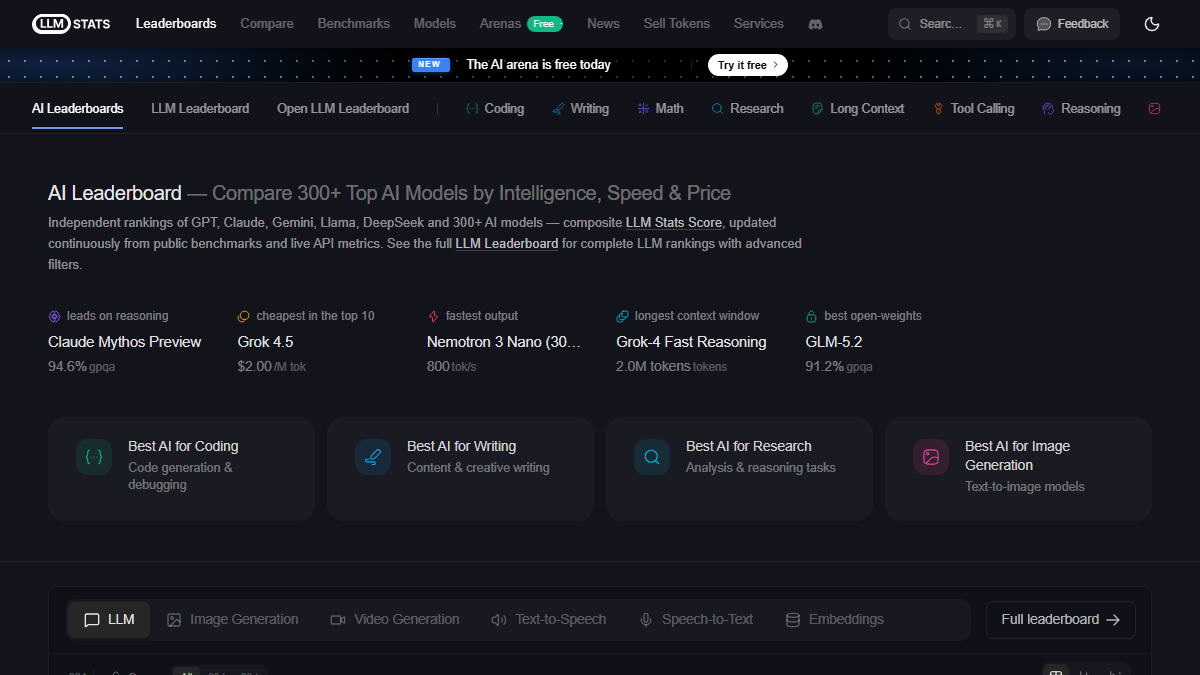Open the Long Context category

858,108
